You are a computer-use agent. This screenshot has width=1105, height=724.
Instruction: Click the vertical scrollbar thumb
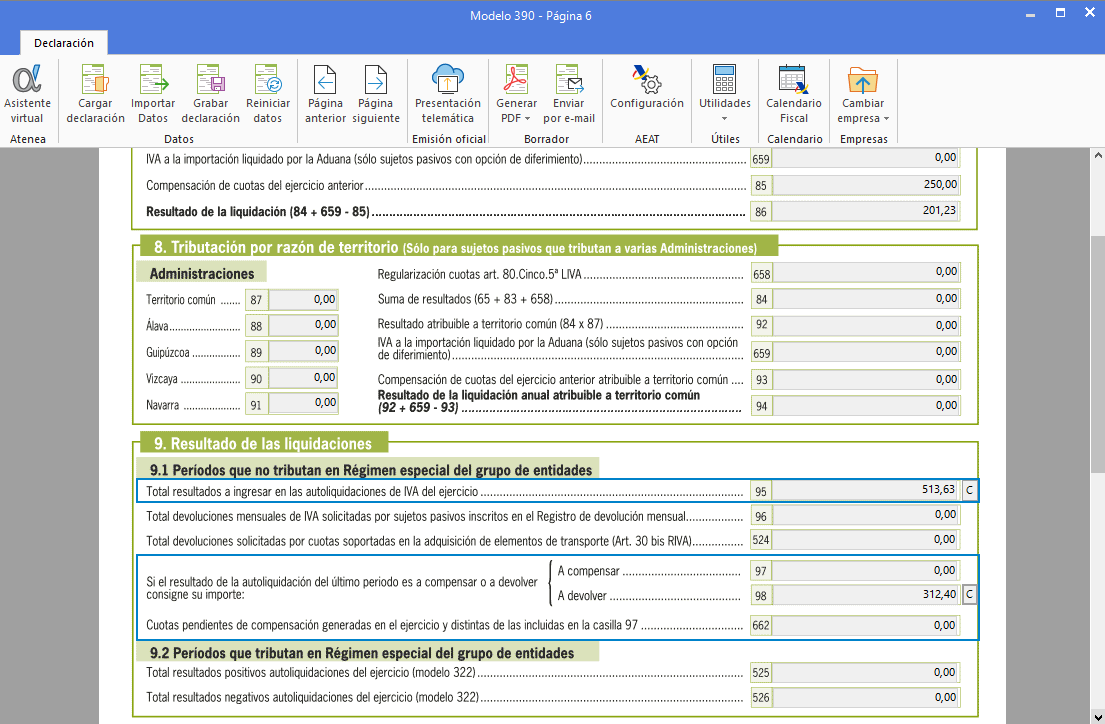(1098, 355)
